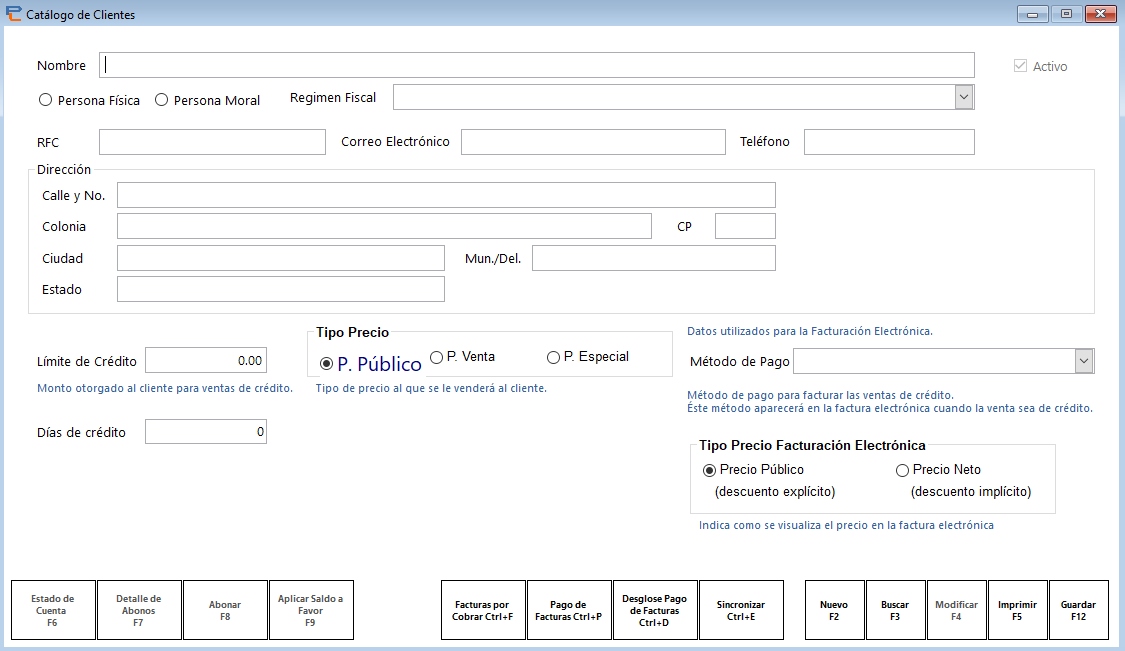This screenshot has height=651, width=1125.
Task: Click the Mun./Del. input field
Action: (x=654, y=258)
